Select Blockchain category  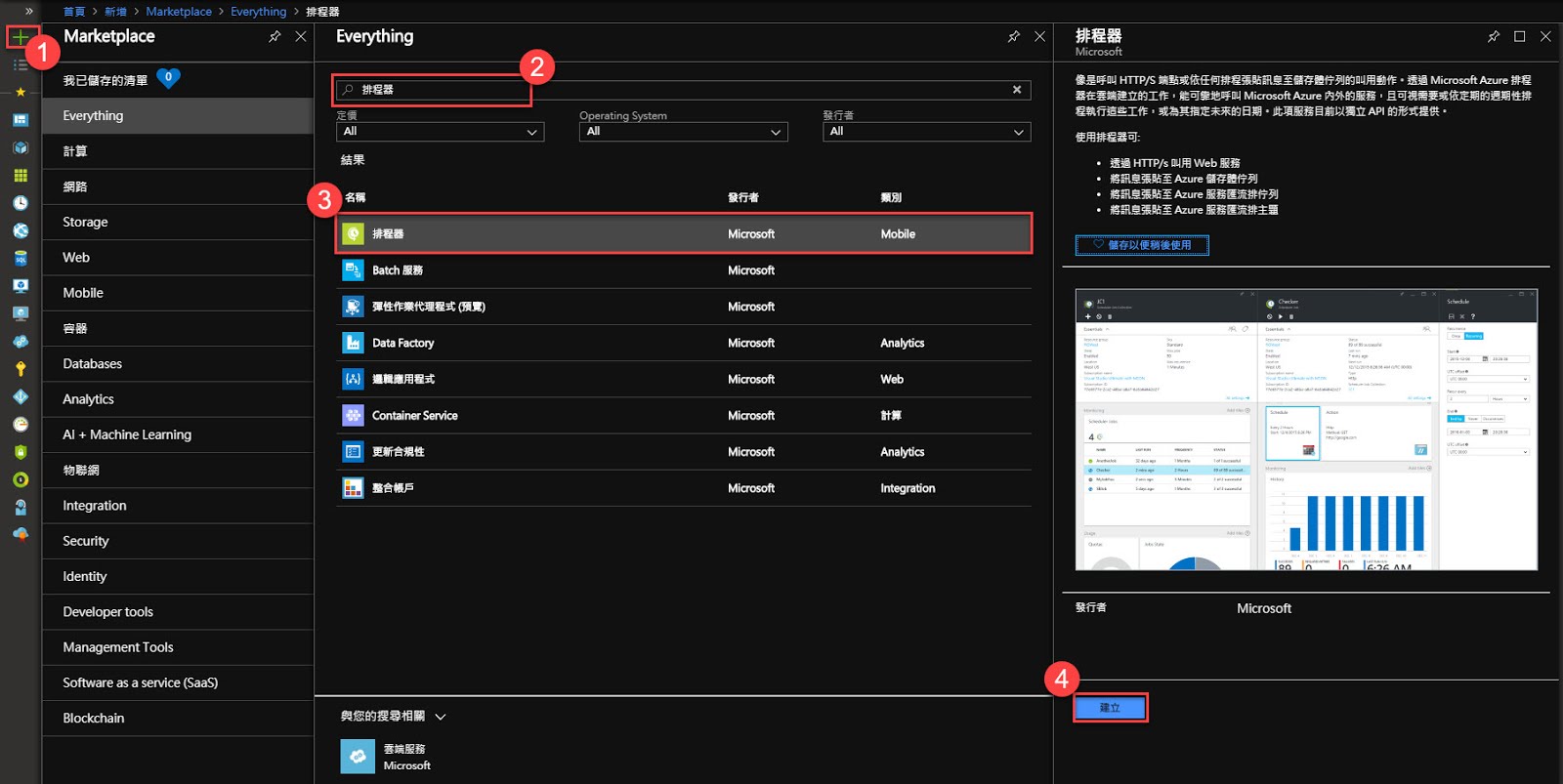[x=178, y=719]
